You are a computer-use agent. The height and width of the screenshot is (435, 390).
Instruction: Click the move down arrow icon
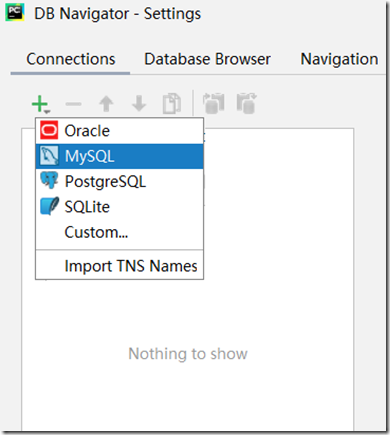click(x=139, y=104)
